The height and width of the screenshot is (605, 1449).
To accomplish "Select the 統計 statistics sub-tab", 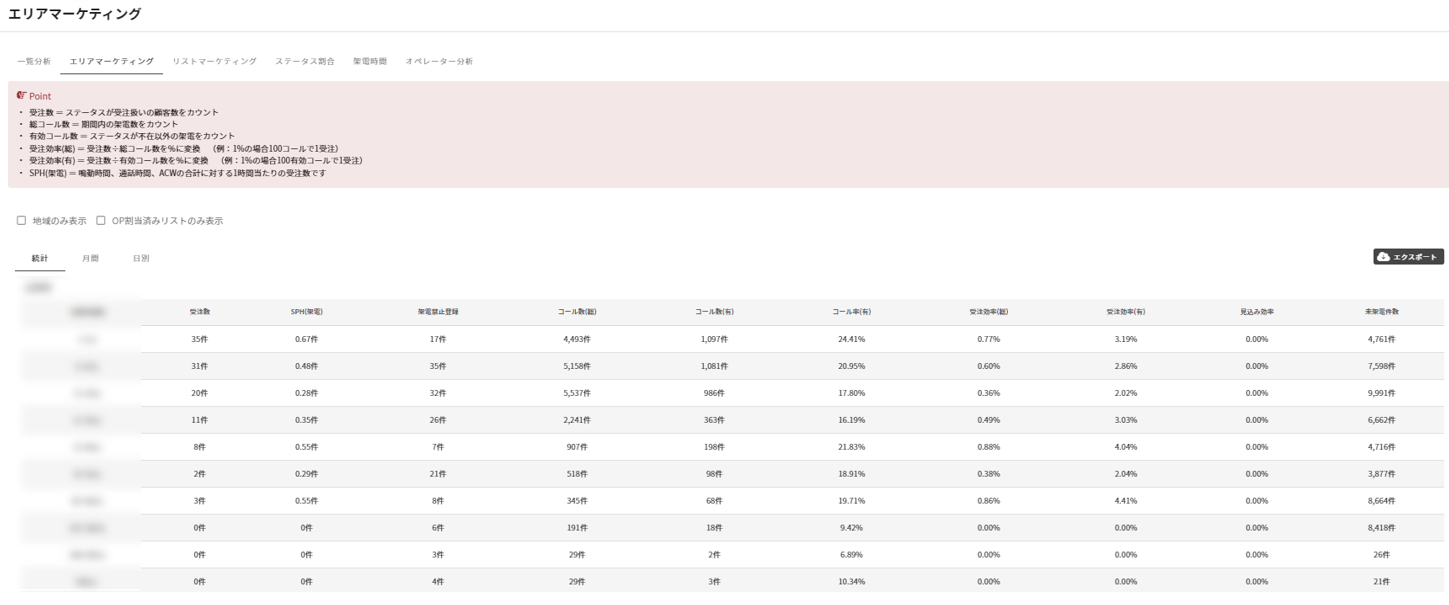I will pyautogui.click(x=40, y=259).
